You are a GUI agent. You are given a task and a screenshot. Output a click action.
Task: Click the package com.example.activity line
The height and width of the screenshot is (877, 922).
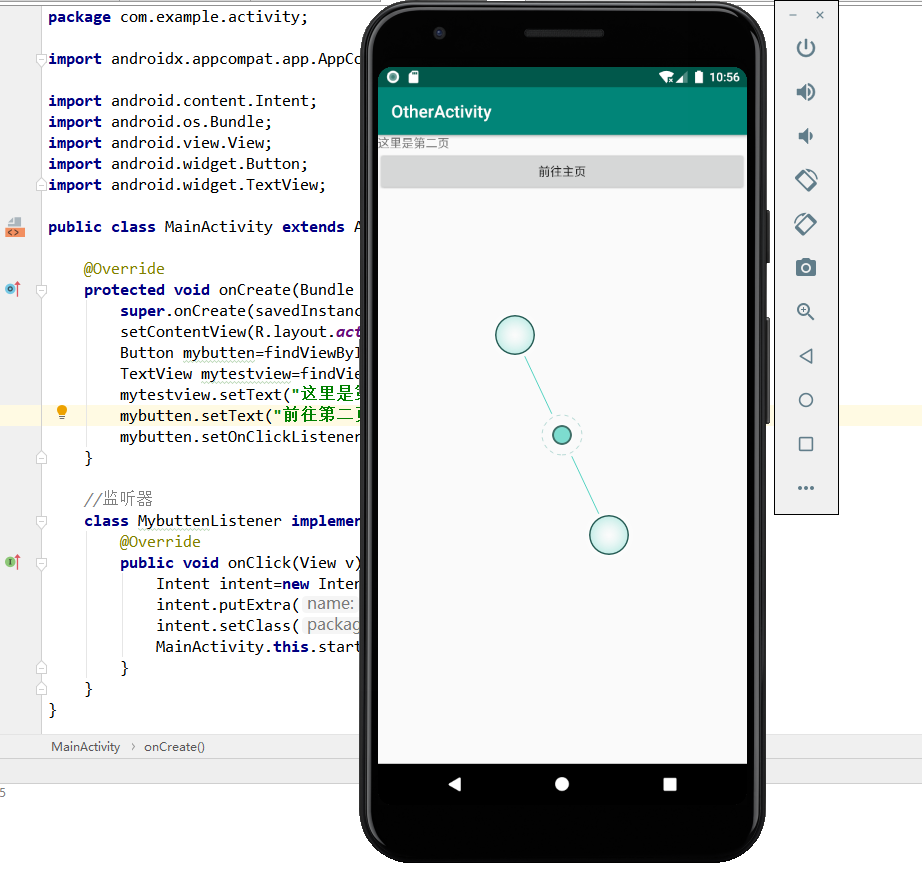[178, 17]
